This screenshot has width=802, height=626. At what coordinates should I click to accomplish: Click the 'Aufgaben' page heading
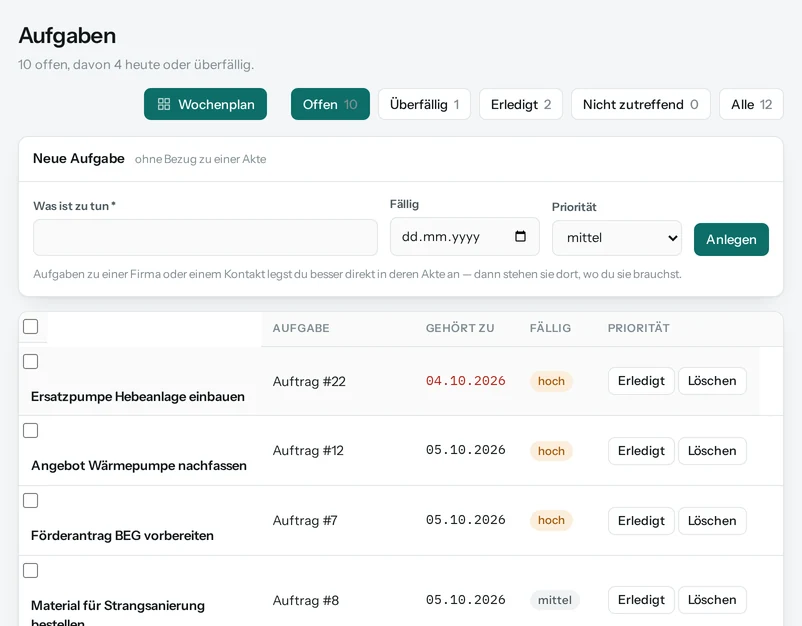[x=68, y=36]
